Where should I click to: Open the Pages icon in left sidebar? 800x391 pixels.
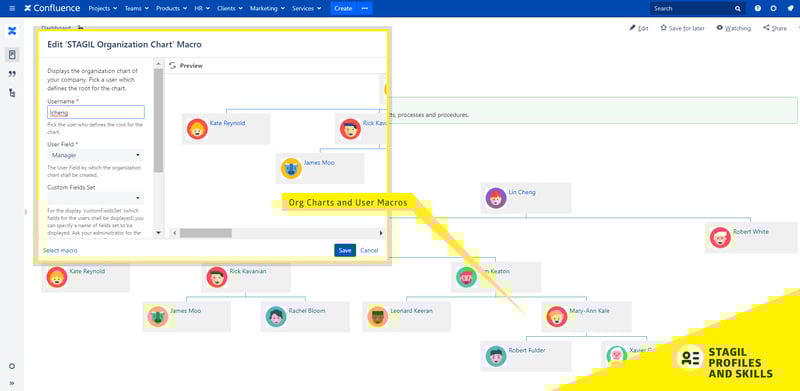12,55
